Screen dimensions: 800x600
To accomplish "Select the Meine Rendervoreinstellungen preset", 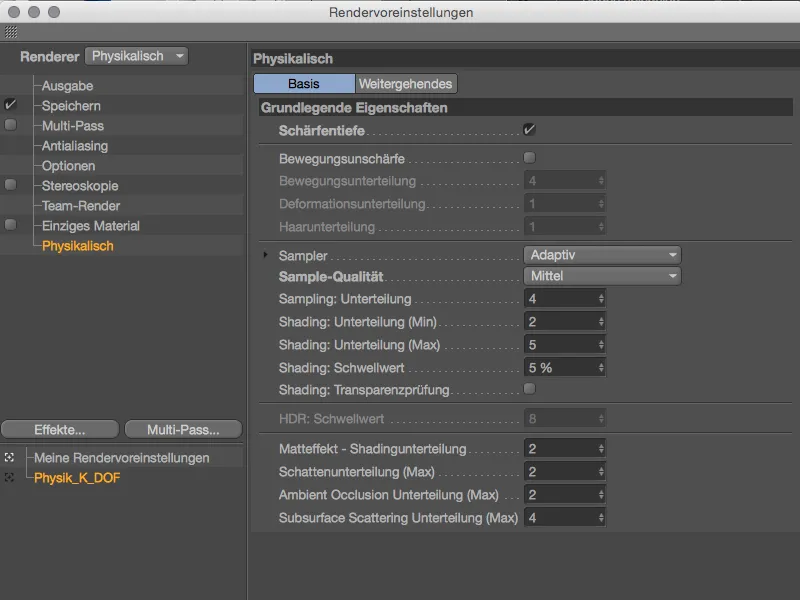I will click(121, 458).
